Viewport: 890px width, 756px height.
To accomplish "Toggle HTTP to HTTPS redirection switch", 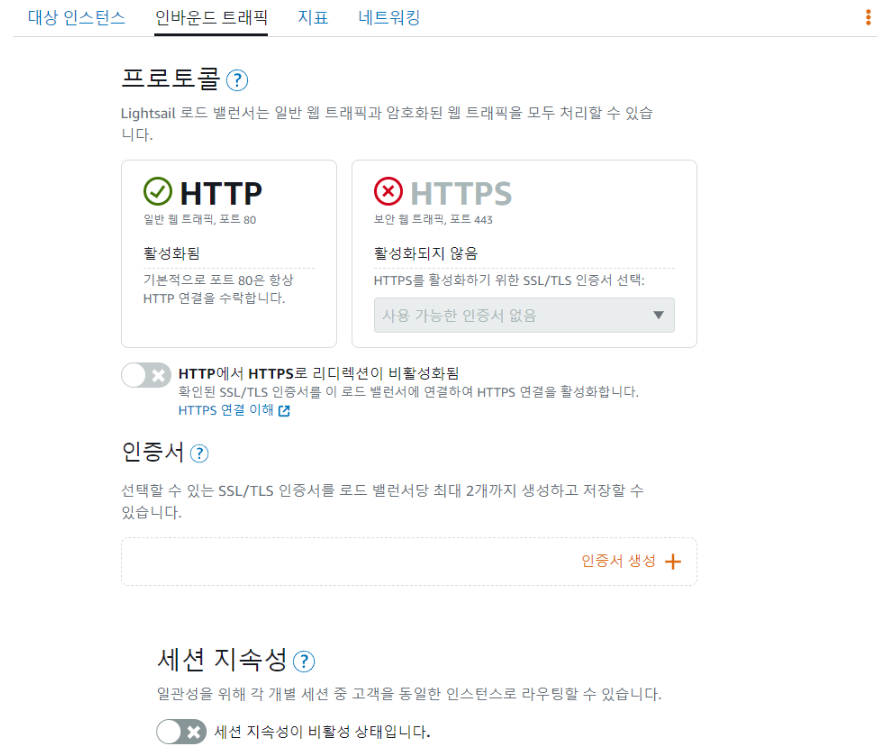I will point(146,375).
